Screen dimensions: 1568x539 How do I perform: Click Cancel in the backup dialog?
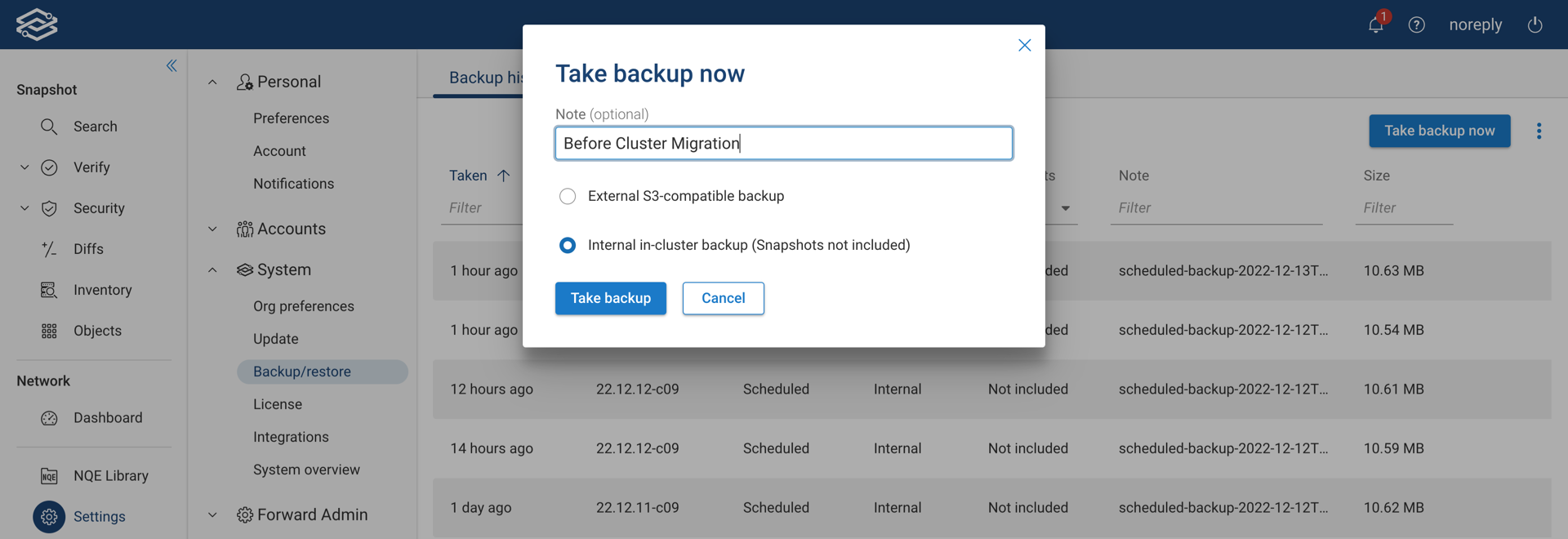(723, 298)
